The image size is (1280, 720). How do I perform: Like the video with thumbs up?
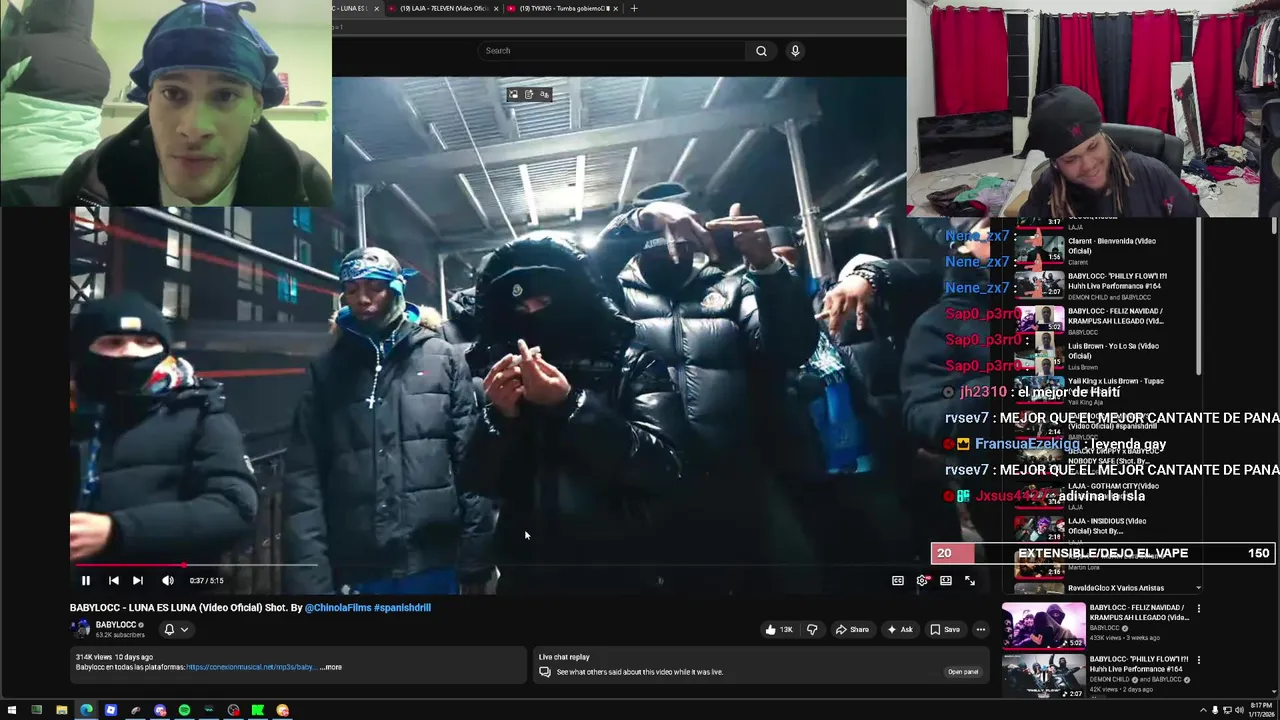coord(778,629)
